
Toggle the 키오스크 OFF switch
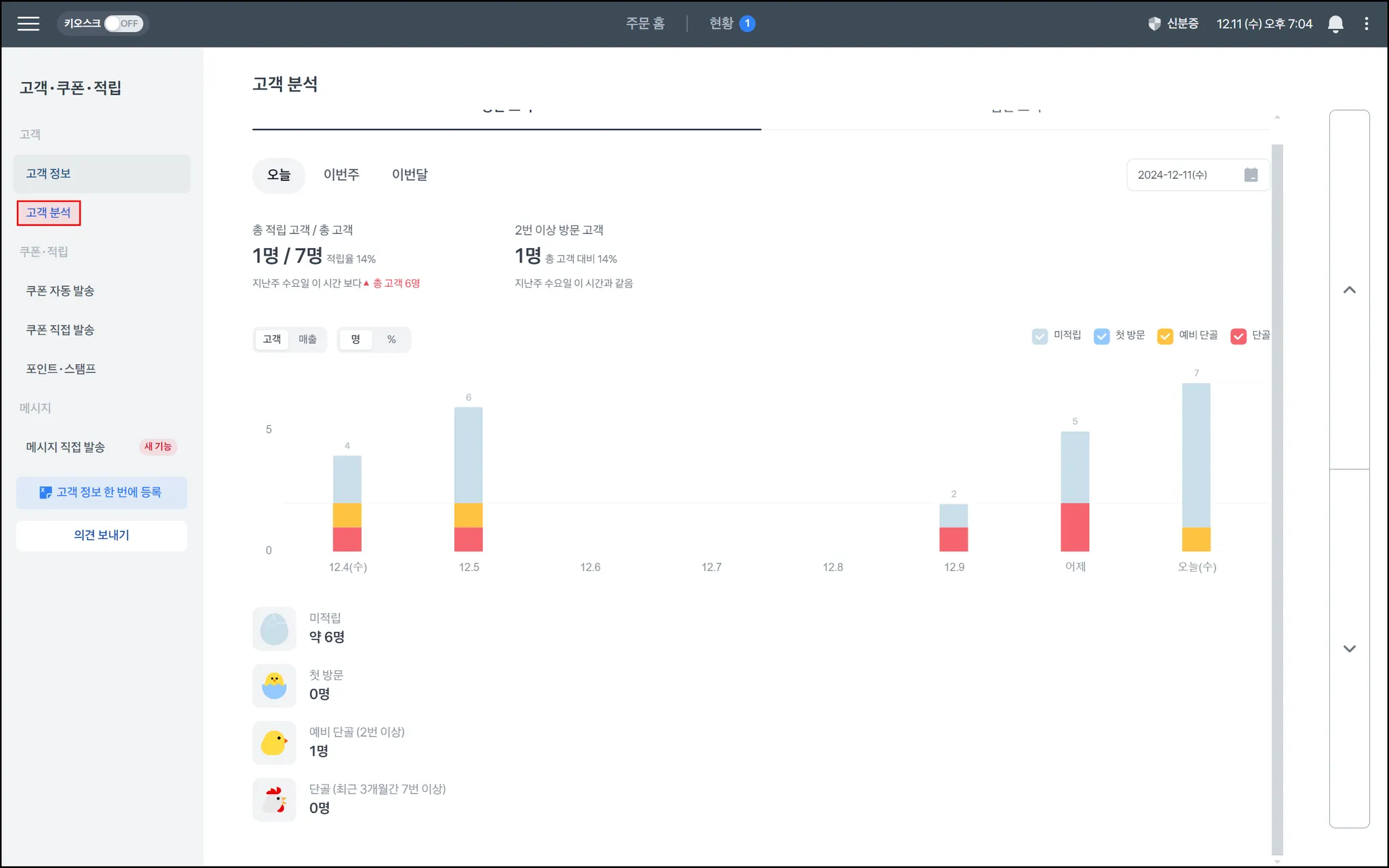[x=123, y=24]
